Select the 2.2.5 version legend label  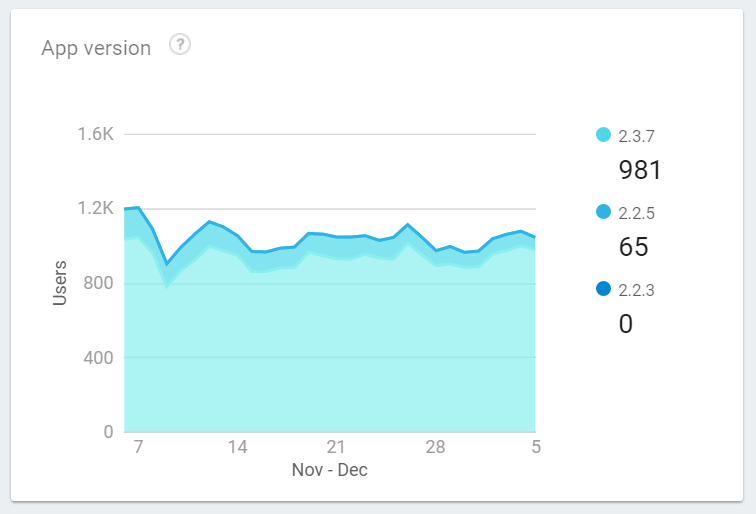637,213
